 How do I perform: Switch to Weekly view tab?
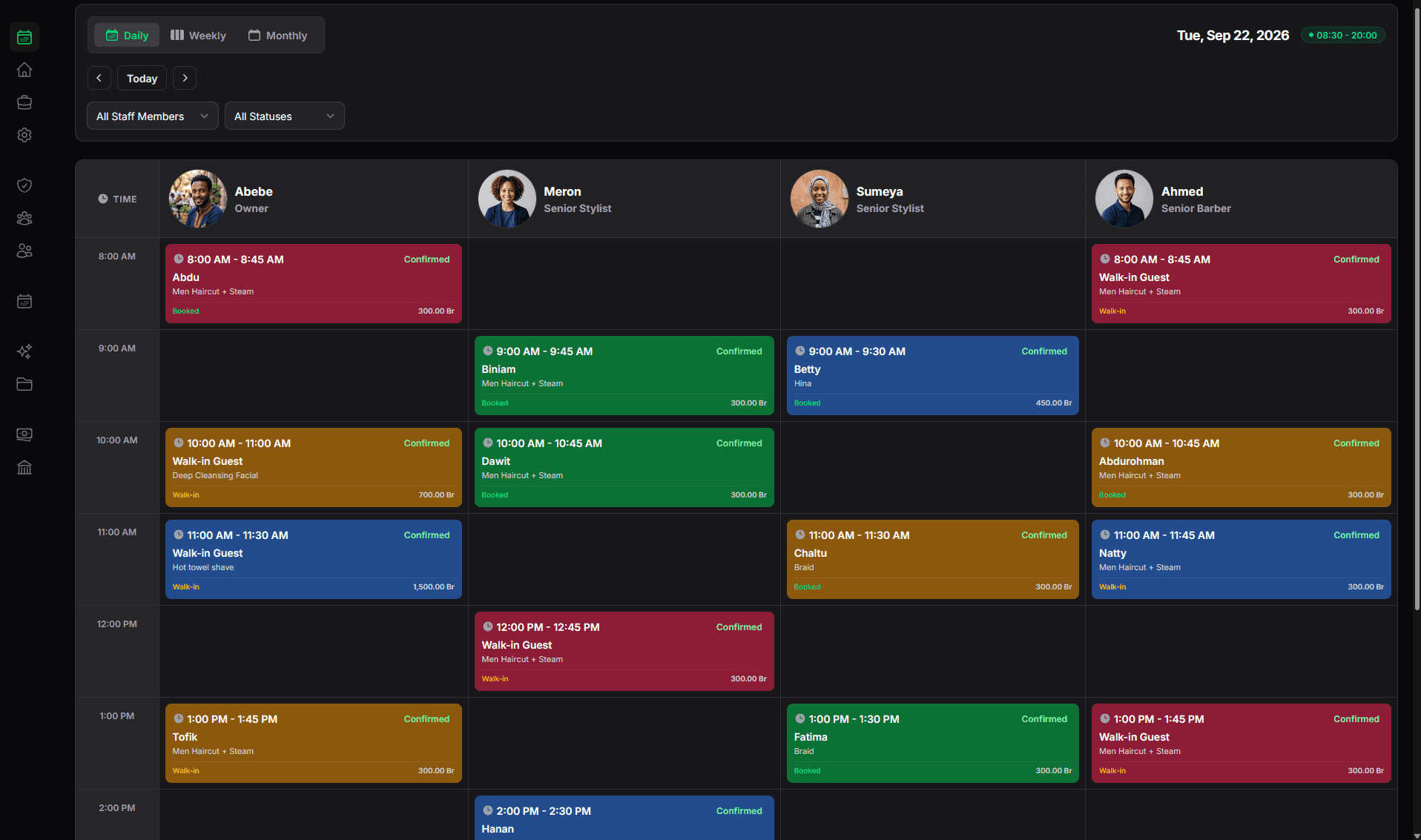[x=198, y=35]
